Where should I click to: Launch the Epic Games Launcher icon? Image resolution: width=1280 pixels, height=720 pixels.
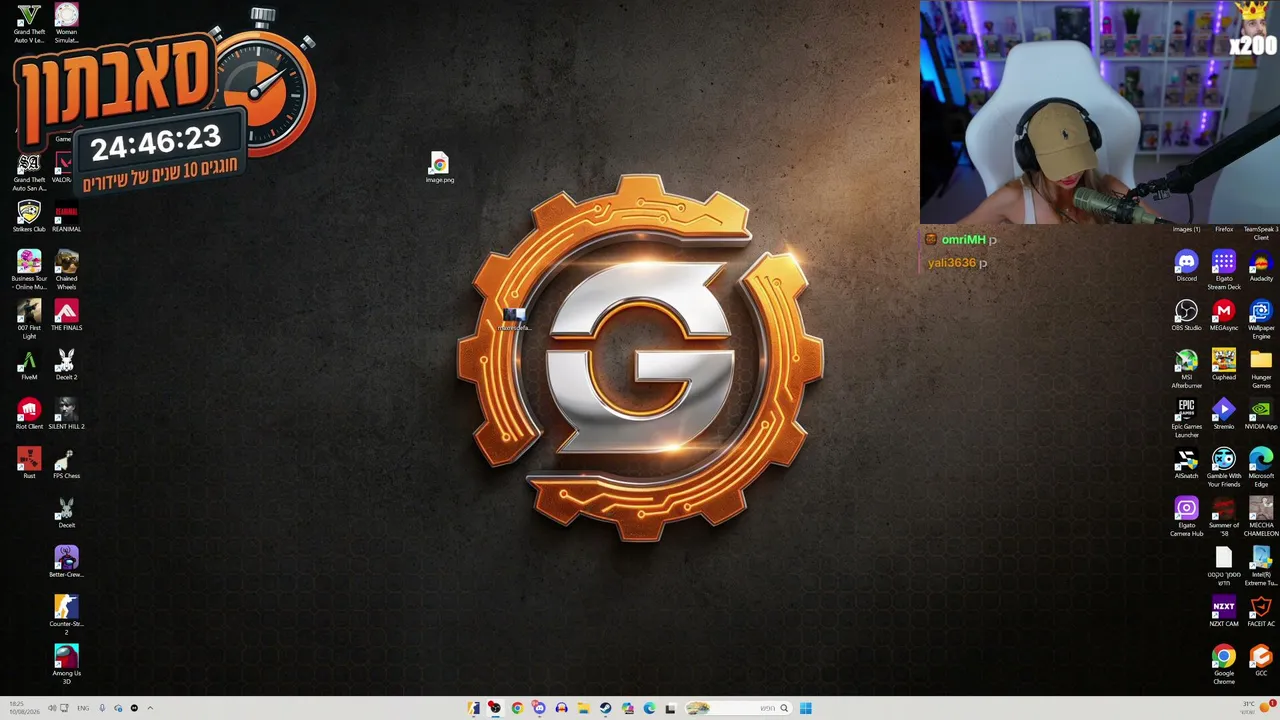click(x=1186, y=418)
